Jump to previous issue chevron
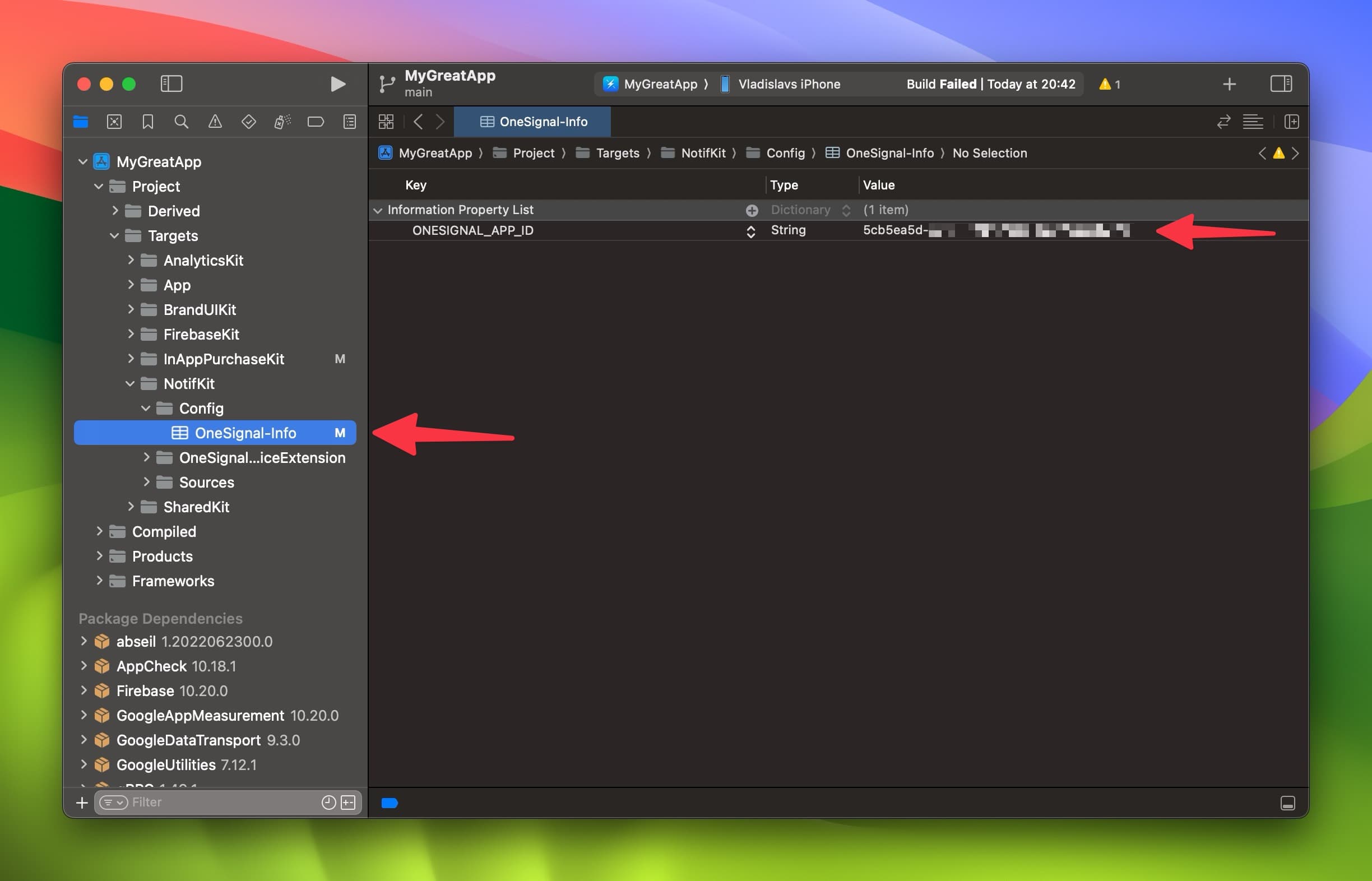Image resolution: width=1372 pixels, height=881 pixels. coord(1262,153)
